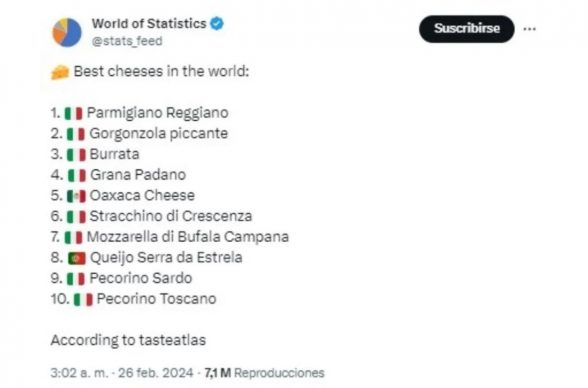
Task: Click the blue verified badge
Action: pos(217,24)
